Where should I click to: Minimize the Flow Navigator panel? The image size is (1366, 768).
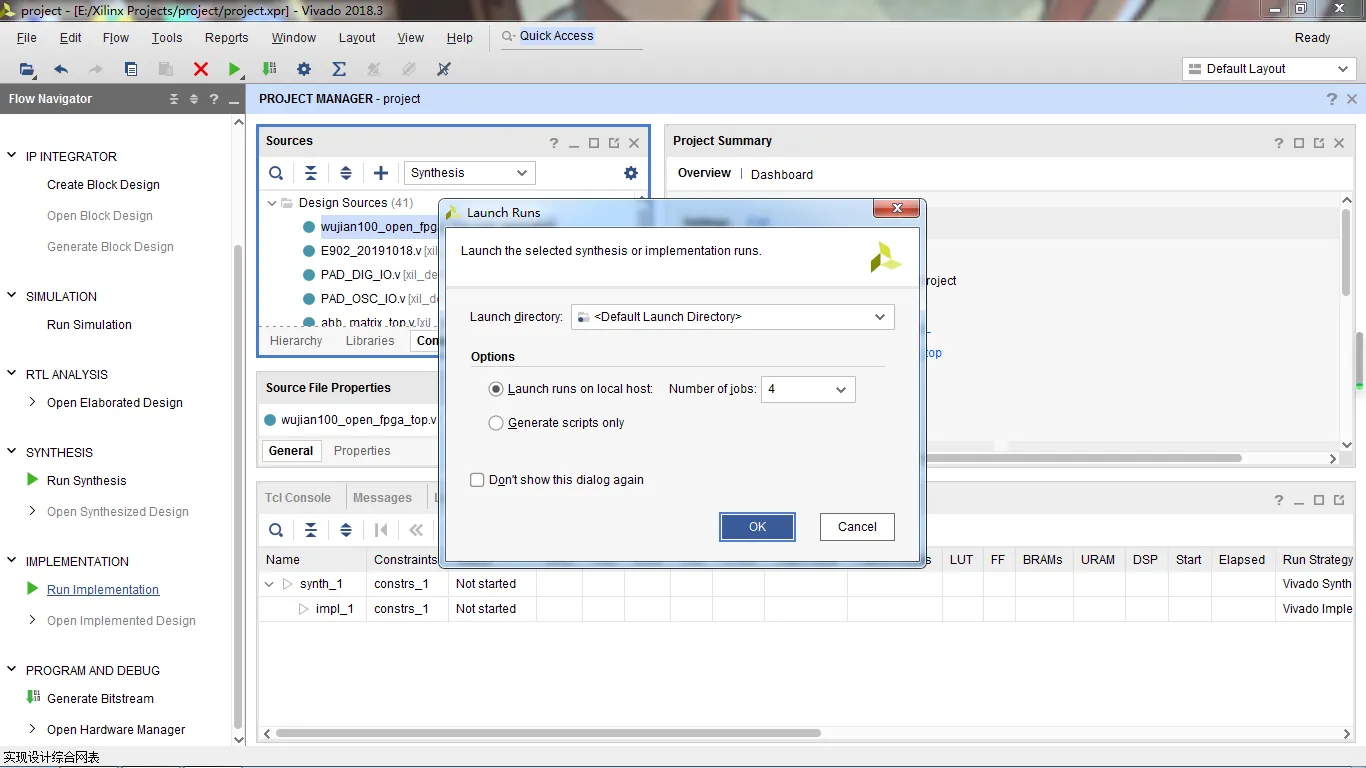[234, 99]
